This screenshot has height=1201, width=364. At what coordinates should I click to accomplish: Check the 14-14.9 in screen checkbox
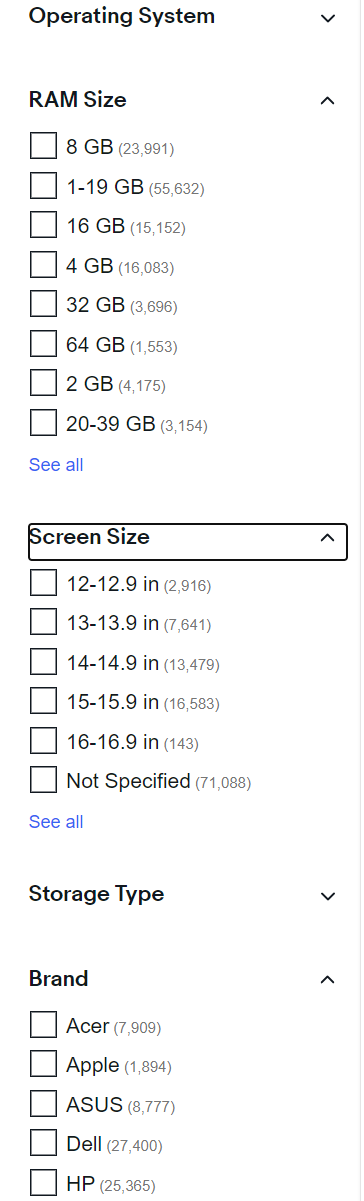(43, 662)
